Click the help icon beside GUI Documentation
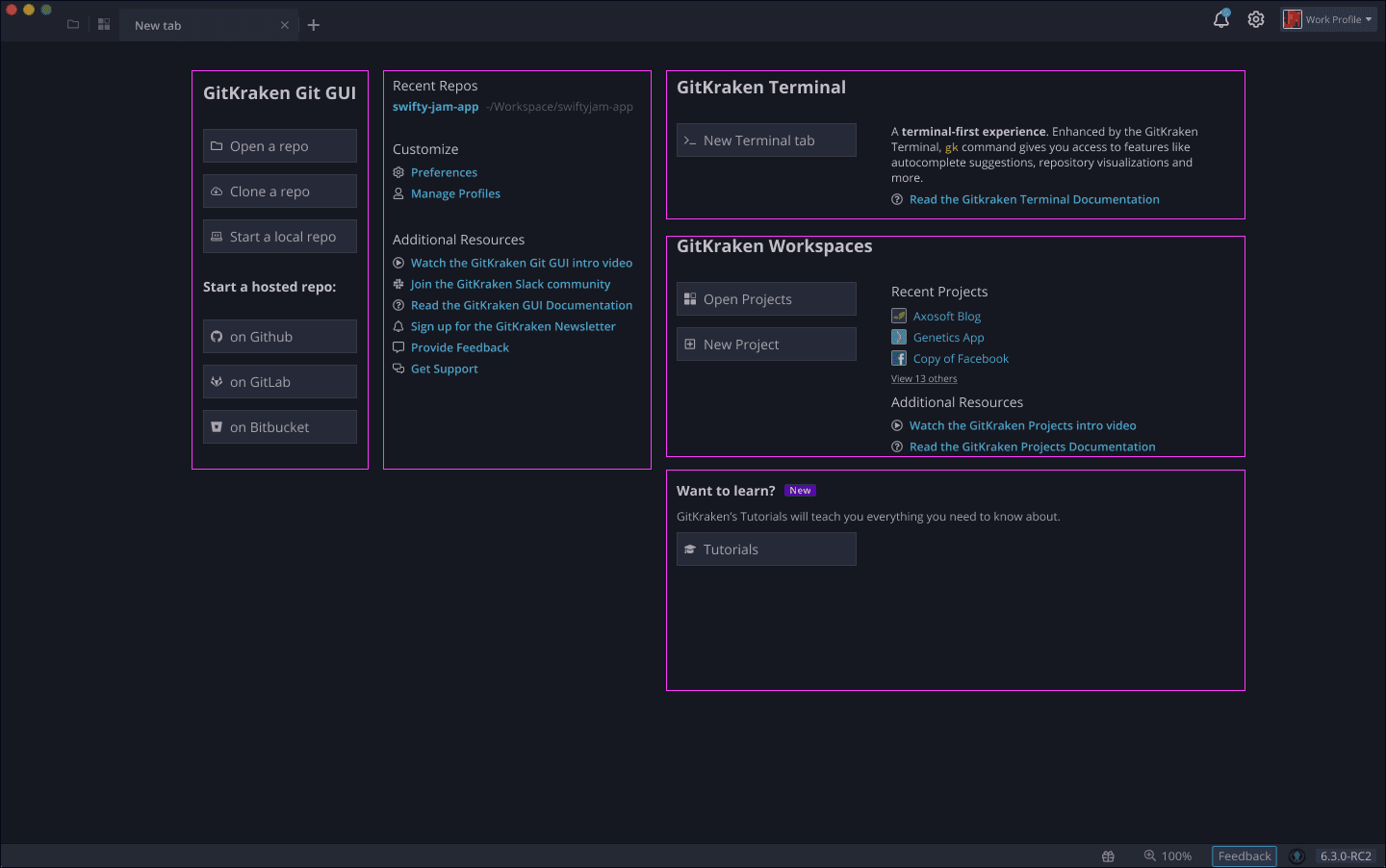This screenshot has height=868, width=1386. (398, 305)
